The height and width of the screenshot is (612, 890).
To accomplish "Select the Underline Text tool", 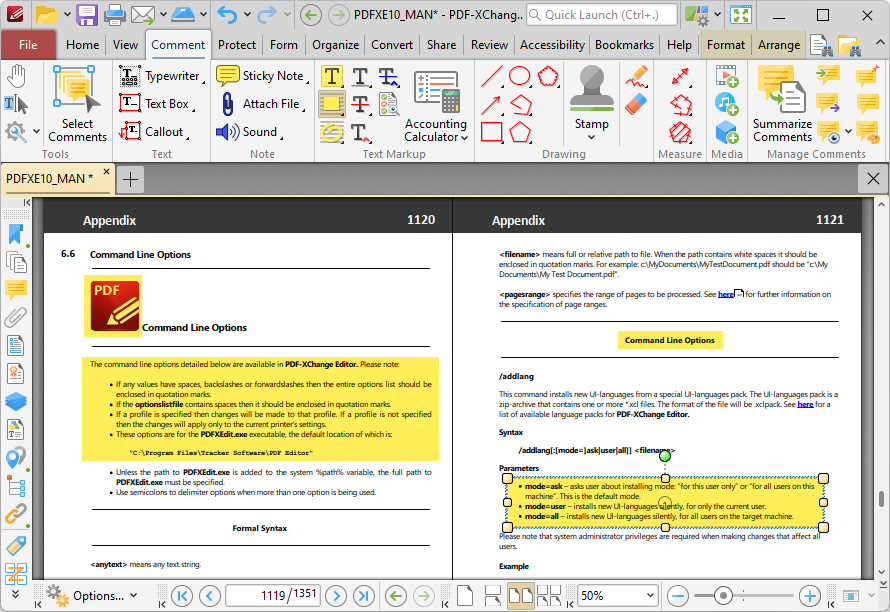I will coord(361,77).
